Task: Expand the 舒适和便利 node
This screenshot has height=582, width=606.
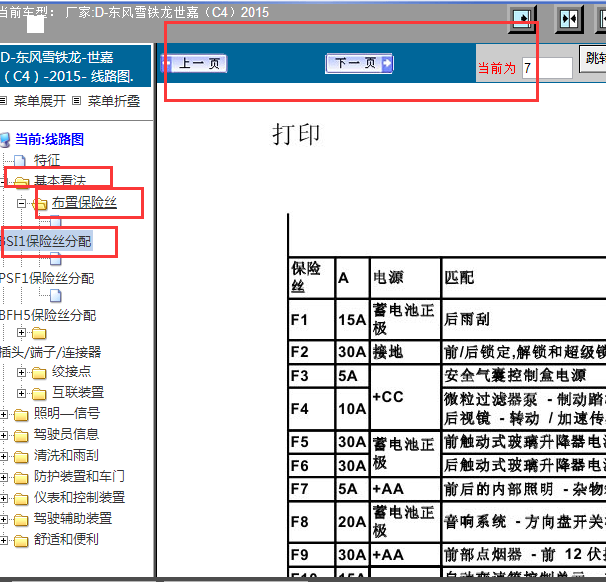Action: 3,540
